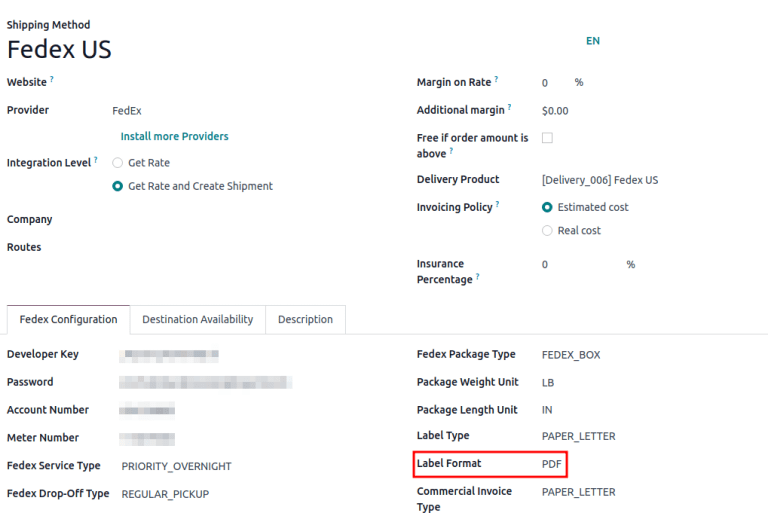768x525 pixels.
Task: Open the Fedex Package Type FEDEX_BOX dropdown
Action: click(571, 354)
